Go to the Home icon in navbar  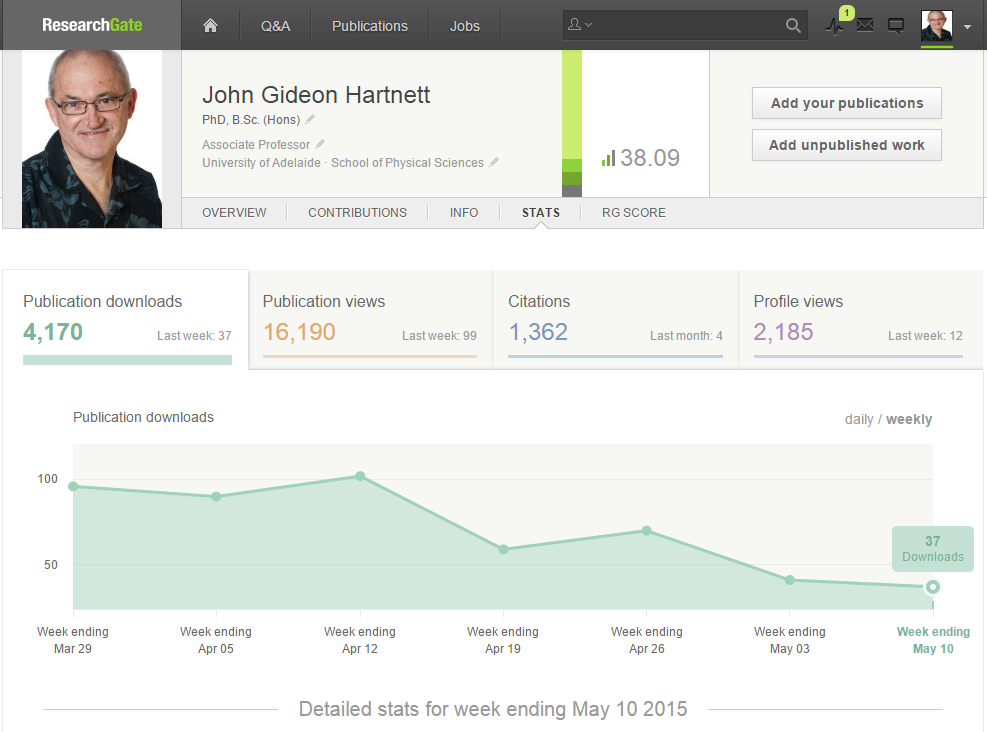point(210,26)
